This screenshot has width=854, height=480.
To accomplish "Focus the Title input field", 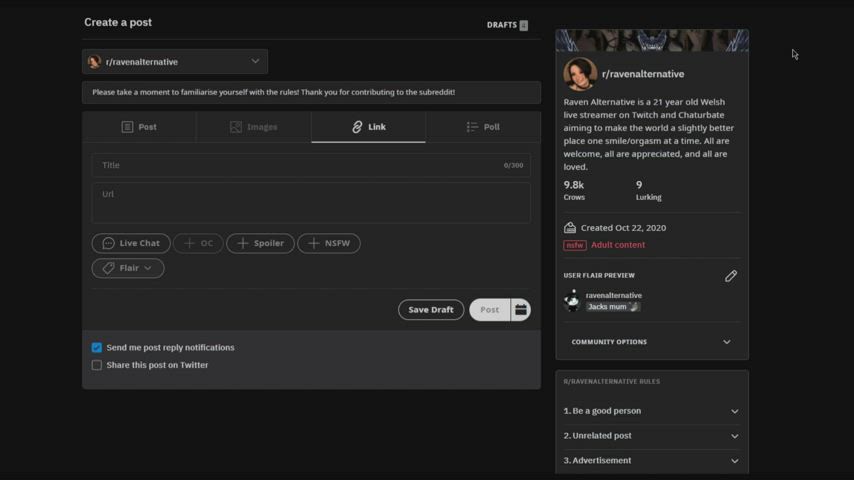I will [x=311, y=165].
